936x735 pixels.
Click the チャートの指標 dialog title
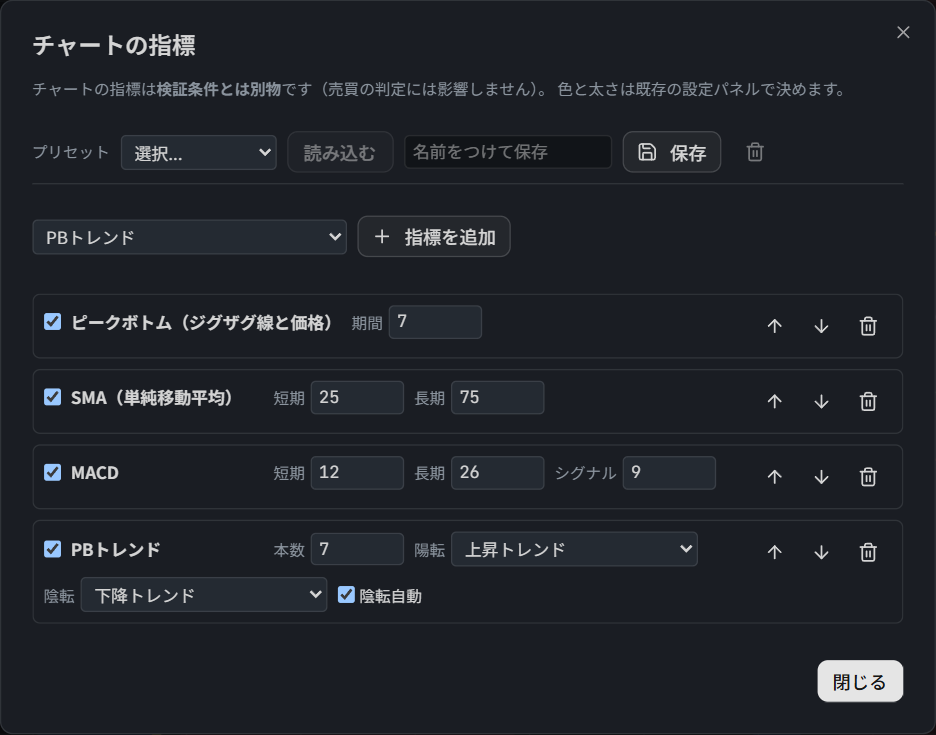(114, 45)
